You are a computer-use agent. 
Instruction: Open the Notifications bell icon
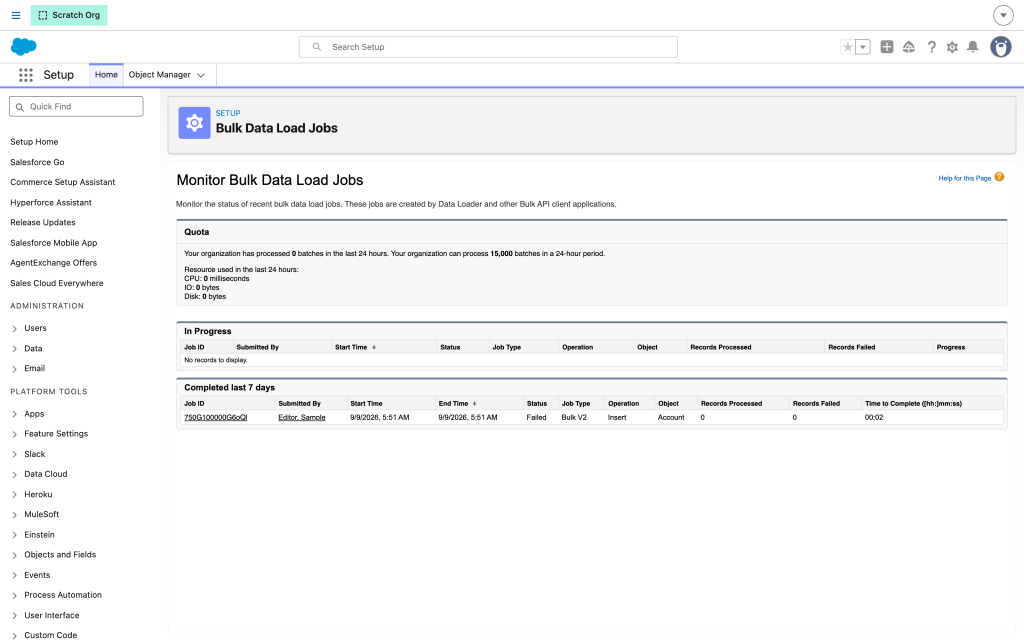(x=972, y=47)
